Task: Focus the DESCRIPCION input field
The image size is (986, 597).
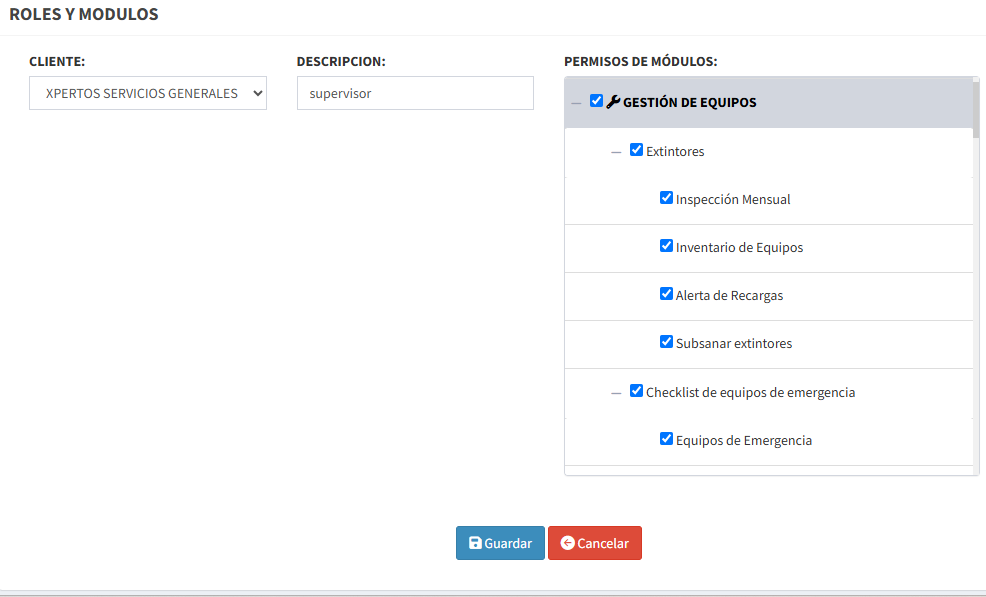Action: pyautogui.click(x=415, y=93)
